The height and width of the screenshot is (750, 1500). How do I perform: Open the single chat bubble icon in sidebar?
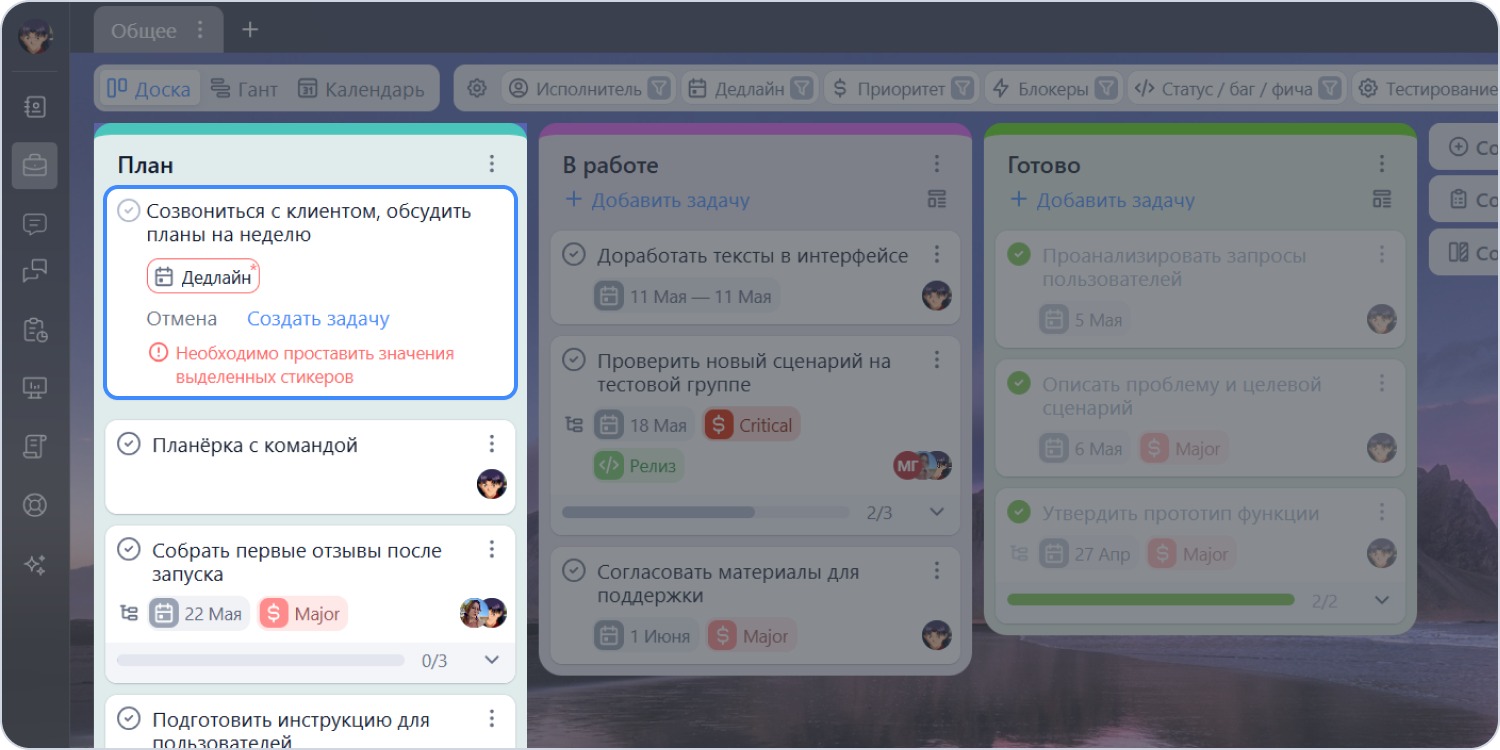pyautogui.click(x=35, y=224)
